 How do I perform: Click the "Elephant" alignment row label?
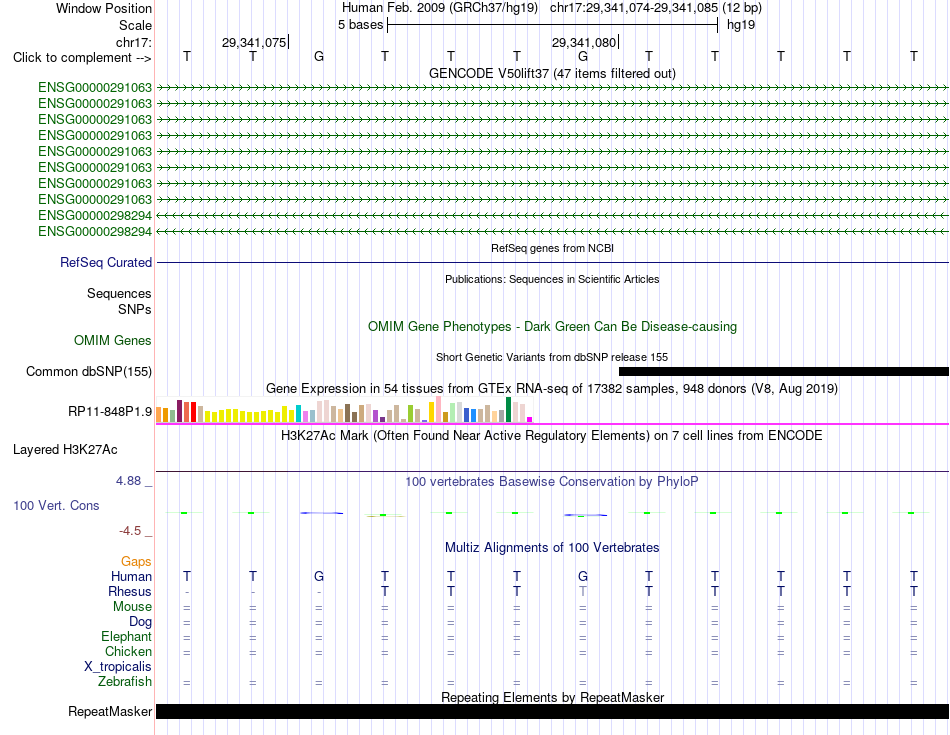[126, 636]
